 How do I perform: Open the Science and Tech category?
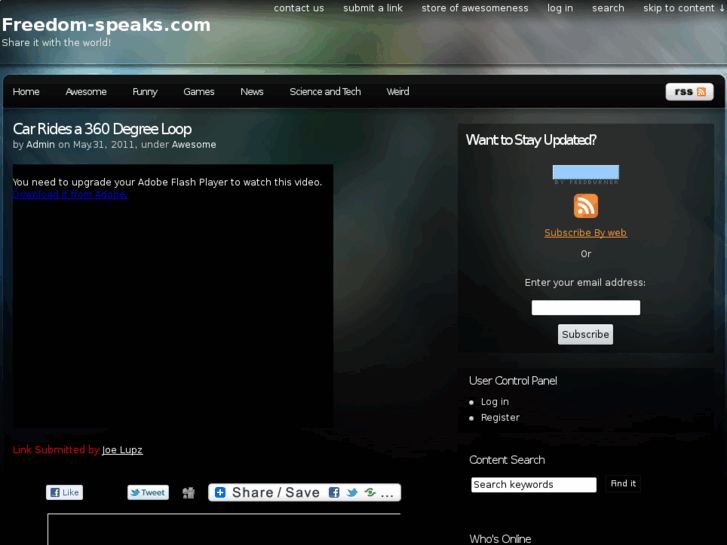(x=325, y=91)
